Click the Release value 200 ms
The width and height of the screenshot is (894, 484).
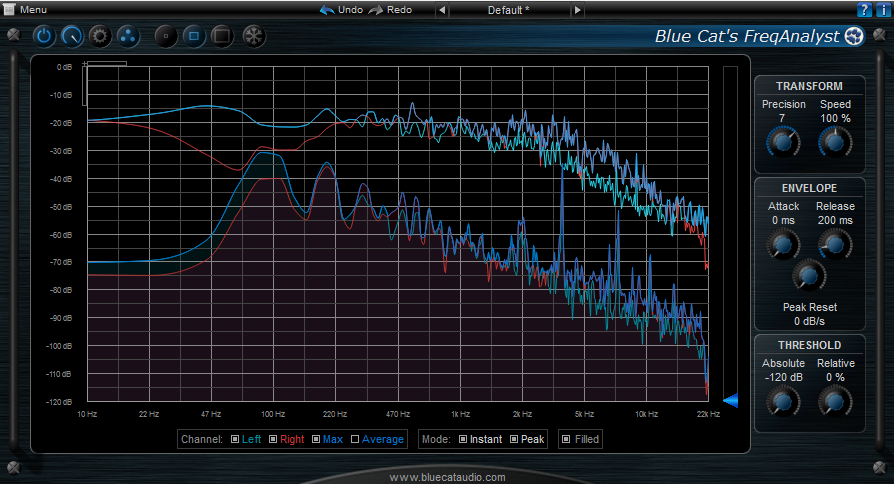[x=835, y=220]
